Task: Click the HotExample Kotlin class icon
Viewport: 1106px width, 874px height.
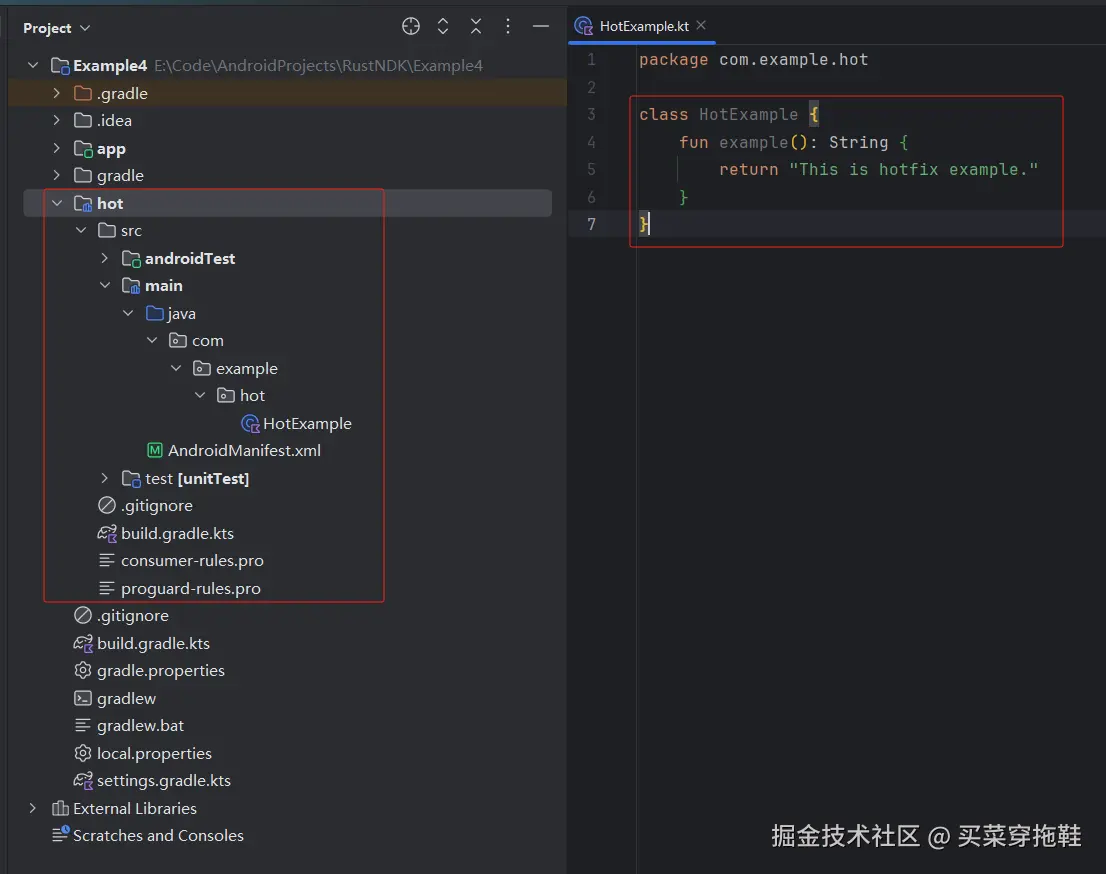Action: click(x=250, y=423)
